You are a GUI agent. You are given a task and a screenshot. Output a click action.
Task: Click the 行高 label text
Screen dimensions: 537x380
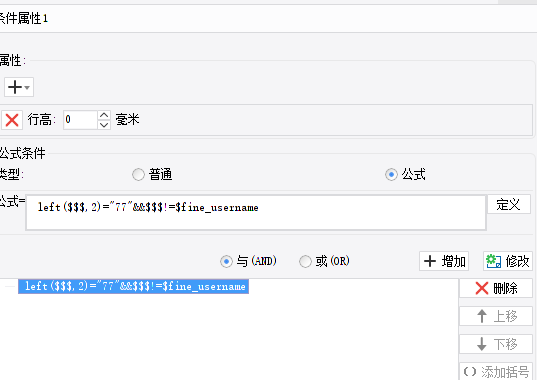point(41,120)
